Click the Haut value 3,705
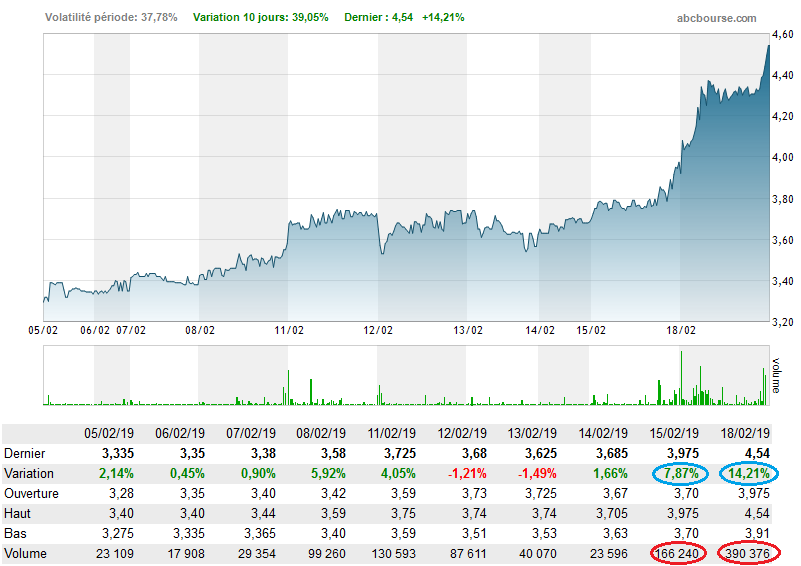 point(612,513)
